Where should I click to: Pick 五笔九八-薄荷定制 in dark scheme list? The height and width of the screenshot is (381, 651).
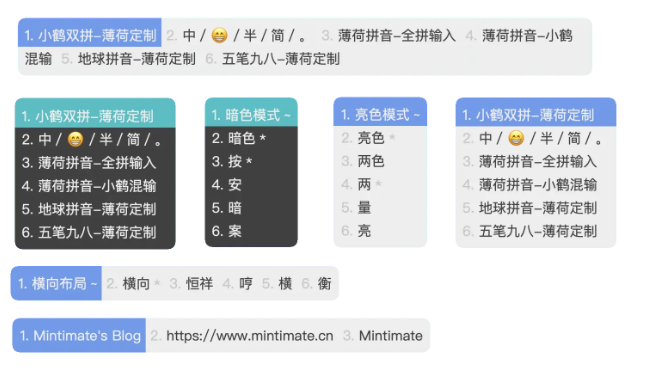95,232
